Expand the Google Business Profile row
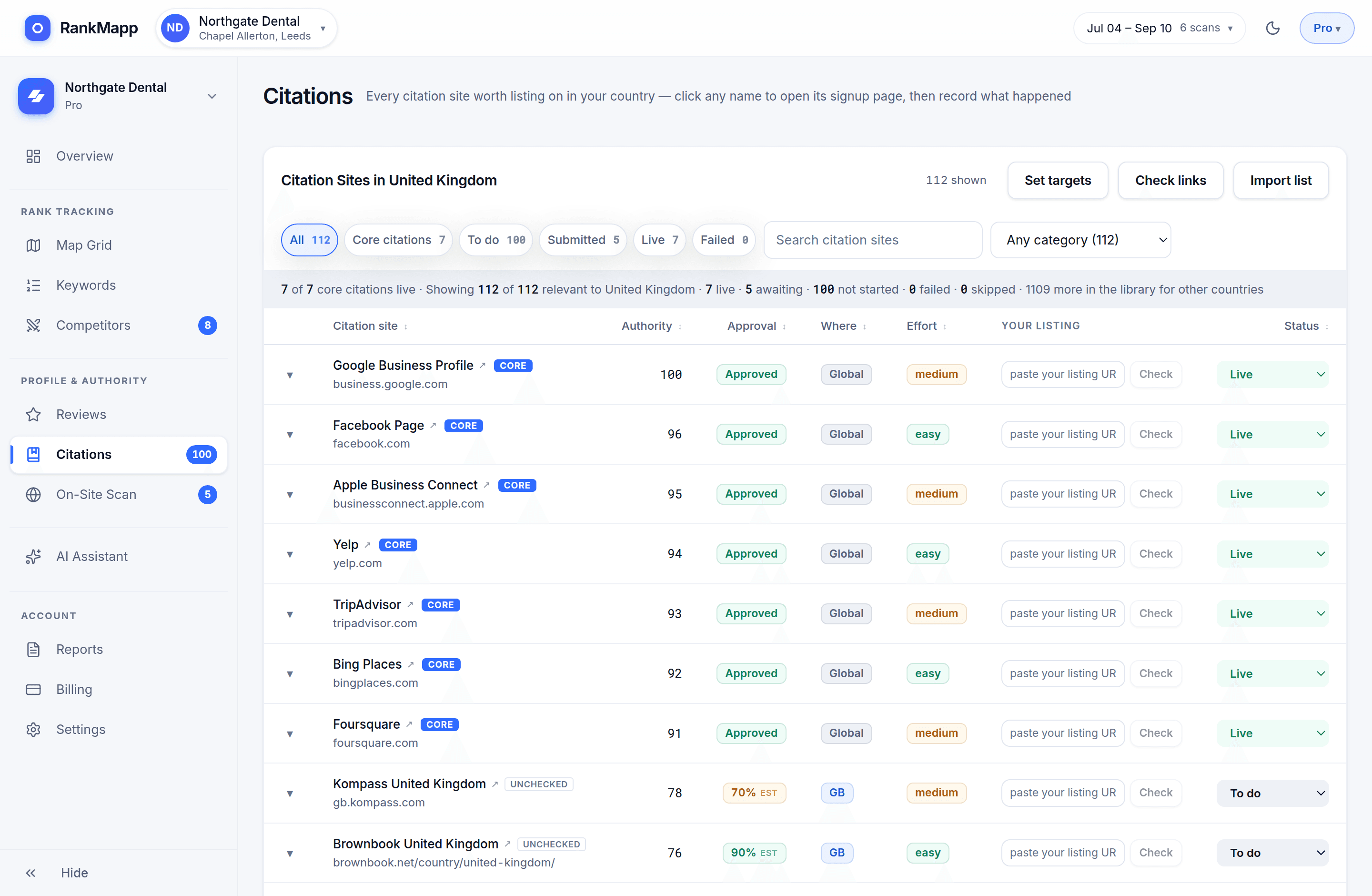 click(x=290, y=375)
